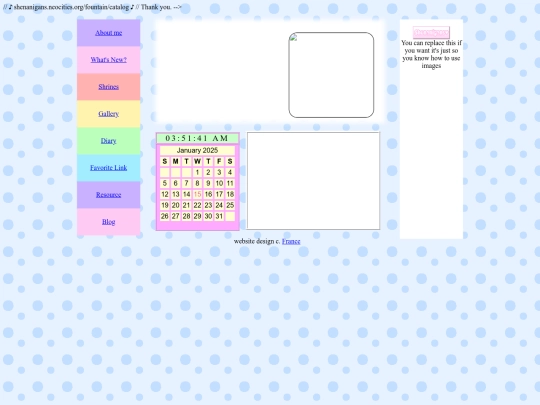Open the Diary link
Image resolution: width=540 pixels, height=405 pixels.
click(108, 141)
